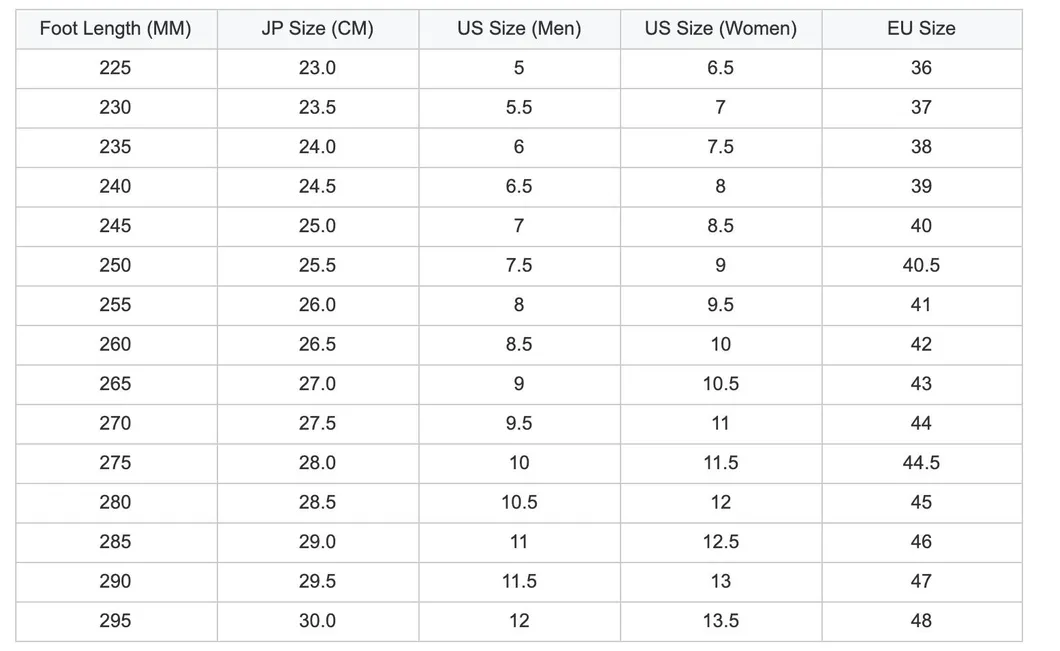This screenshot has width=1060, height=651.
Task: Select foot length cell 225
Action: pos(116,68)
